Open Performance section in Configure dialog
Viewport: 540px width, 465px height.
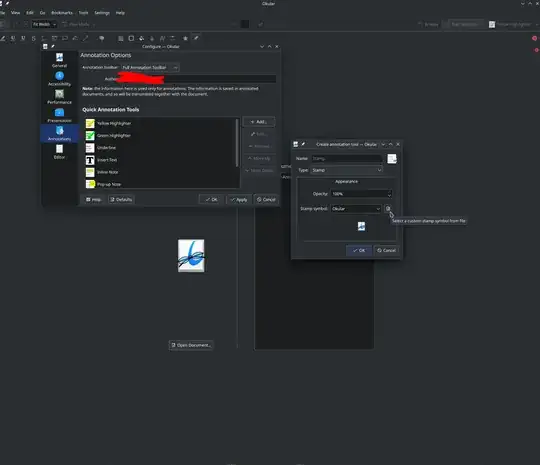[59, 97]
